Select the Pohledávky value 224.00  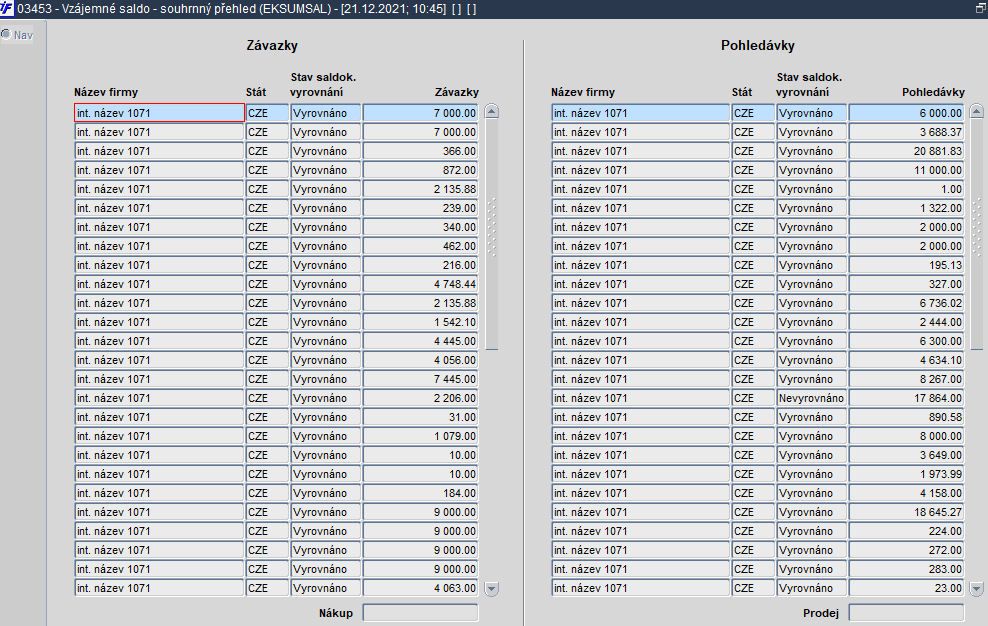point(906,531)
